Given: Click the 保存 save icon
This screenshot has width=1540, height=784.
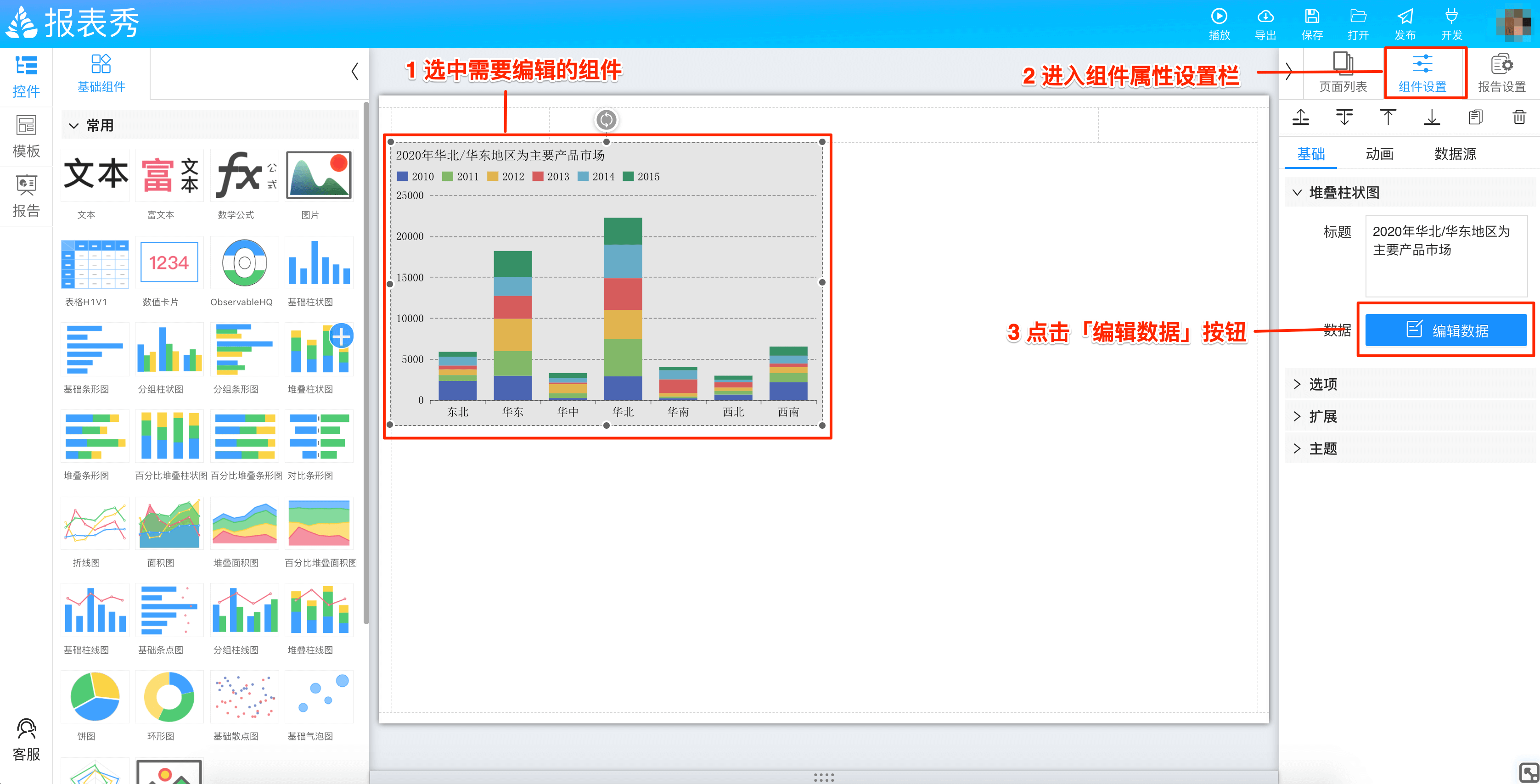Looking at the screenshot, I should click(x=1312, y=16).
